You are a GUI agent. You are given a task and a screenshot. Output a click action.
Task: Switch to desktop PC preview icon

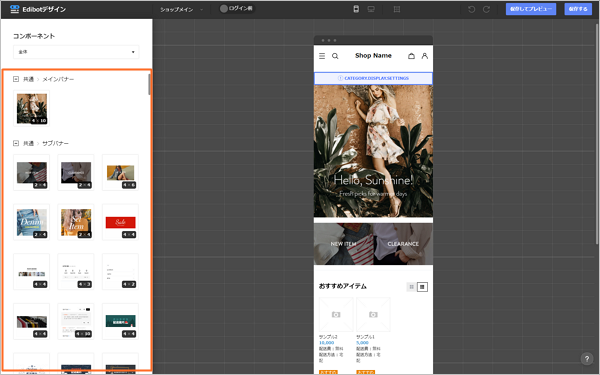click(x=371, y=9)
